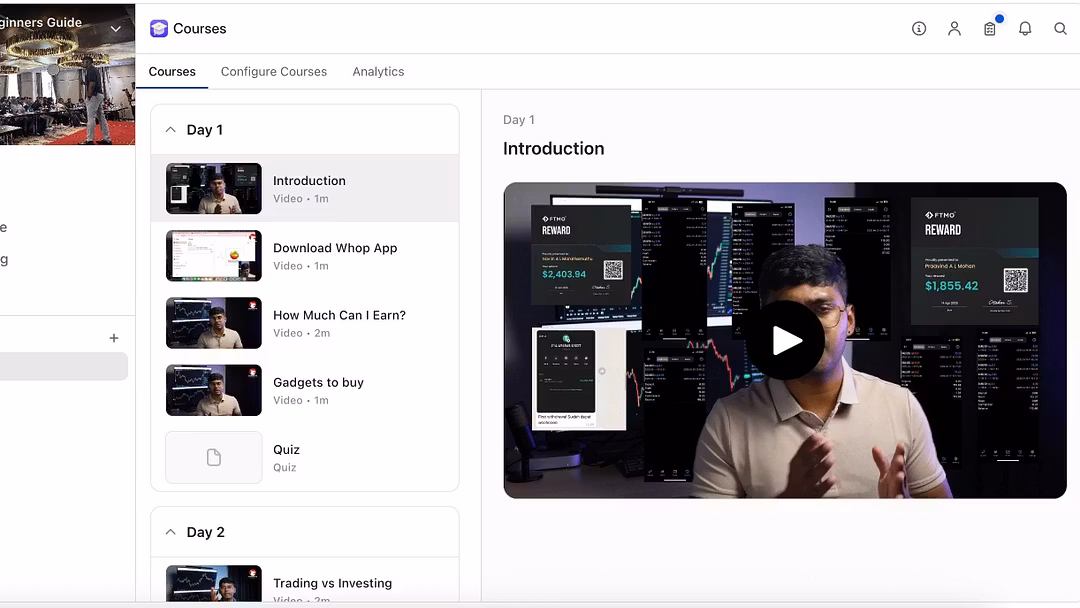Click the purple Courses app icon
1080x608 pixels.
coord(159,29)
